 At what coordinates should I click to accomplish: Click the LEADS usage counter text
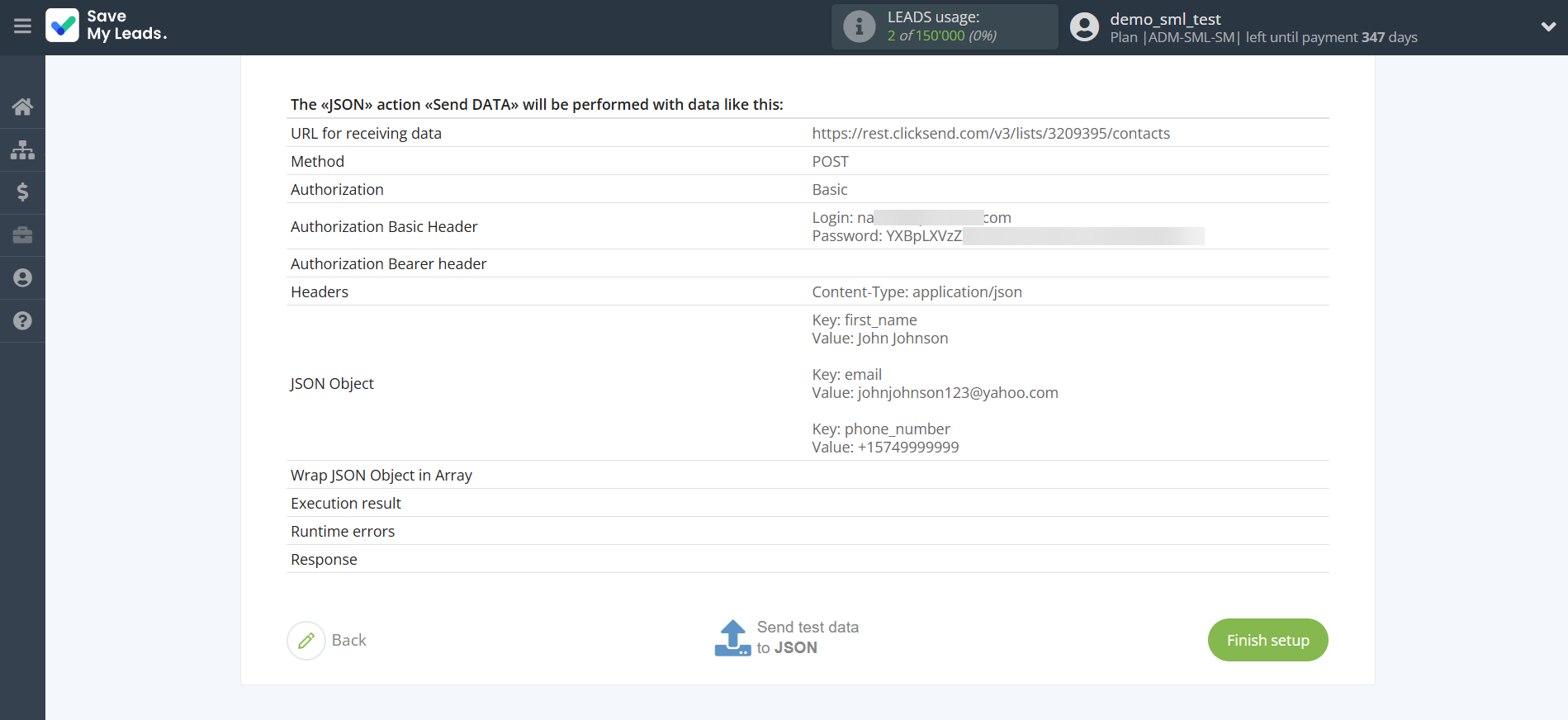coord(941,36)
